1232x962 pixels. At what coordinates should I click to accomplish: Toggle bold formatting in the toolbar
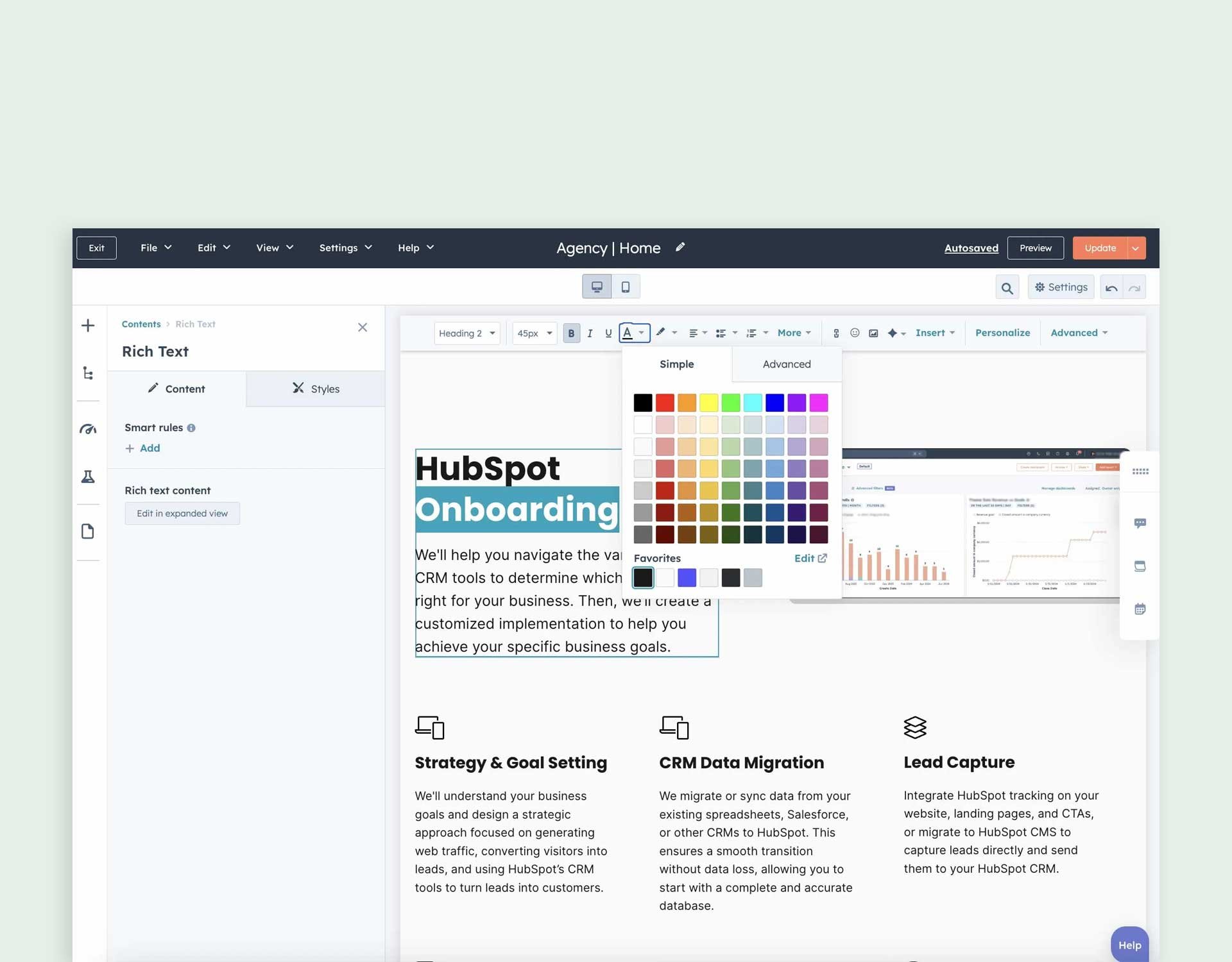(x=571, y=333)
